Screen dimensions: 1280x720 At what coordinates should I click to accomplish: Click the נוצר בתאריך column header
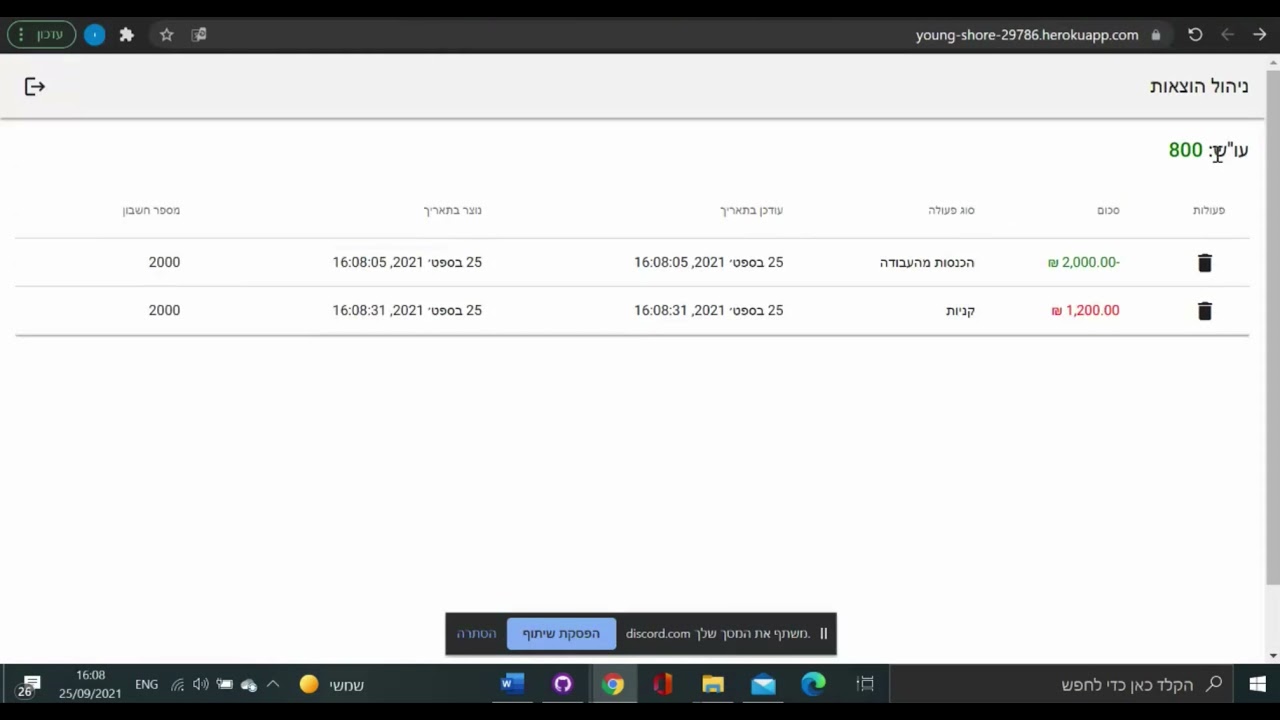452,211
